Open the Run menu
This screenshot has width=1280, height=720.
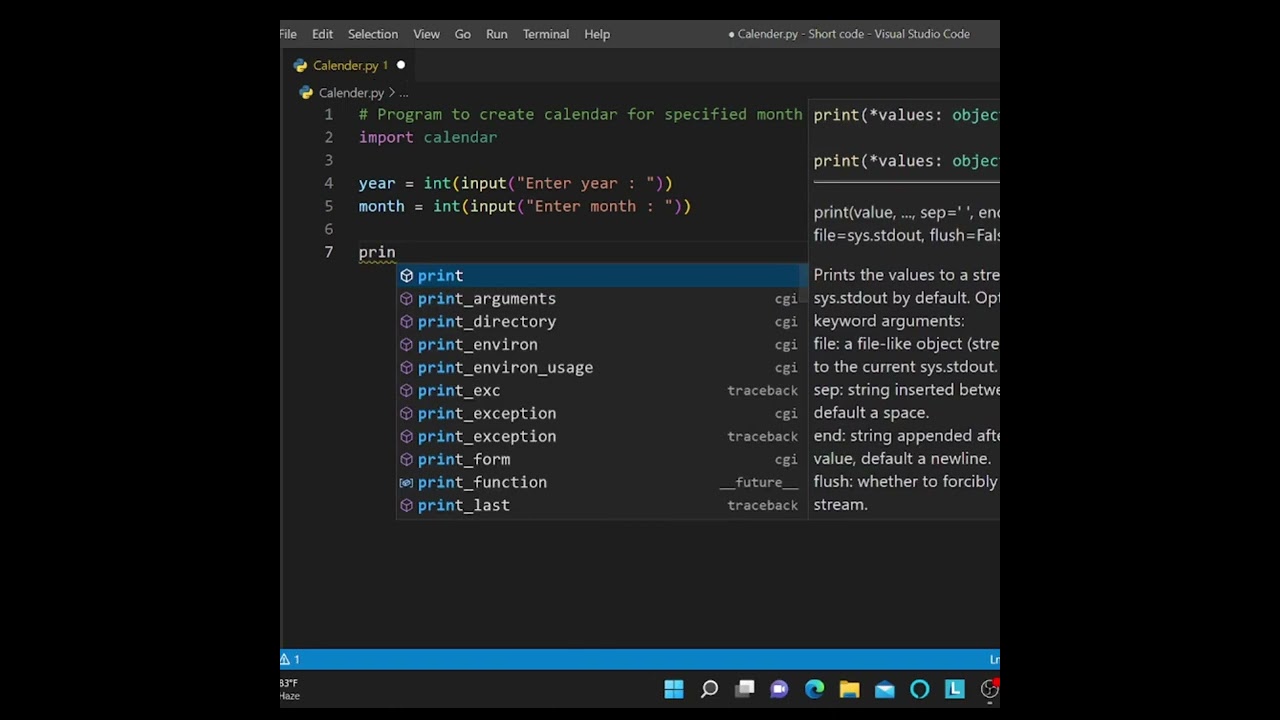(x=497, y=34)
